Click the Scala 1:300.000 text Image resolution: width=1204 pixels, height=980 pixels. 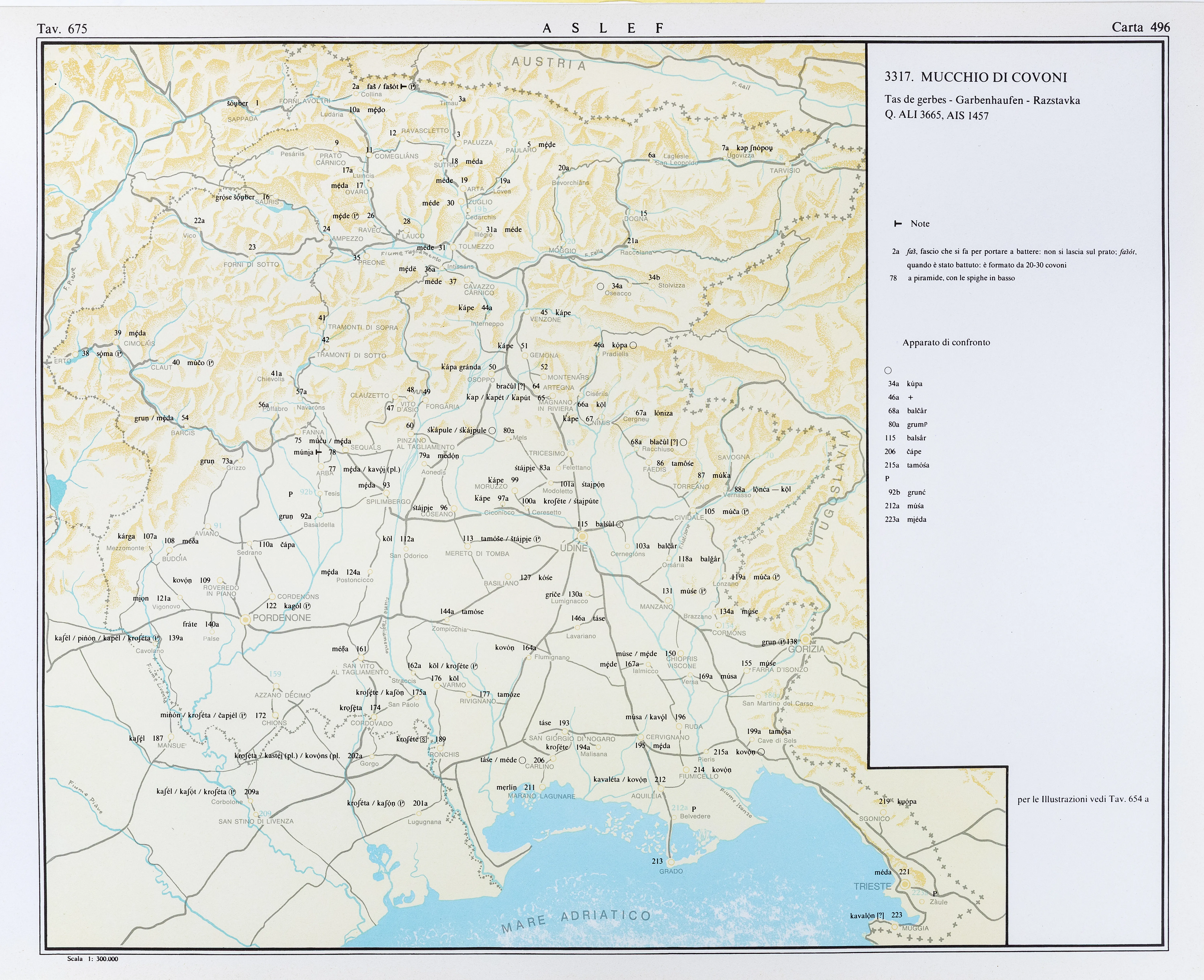click(93, 959)
